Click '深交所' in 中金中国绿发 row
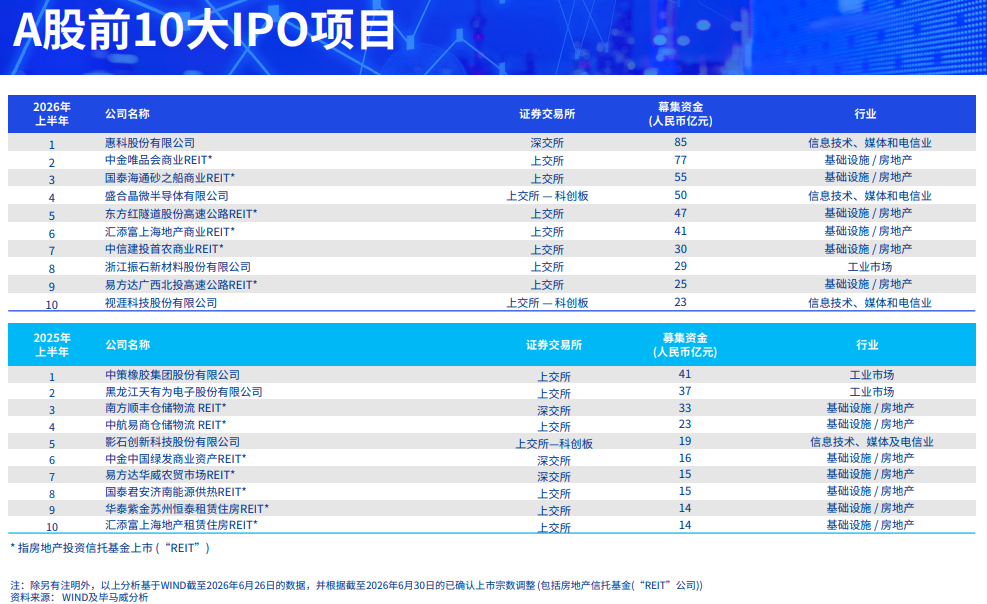Image resolution: width=987 pixels, height=604 pixels. (554, 461)
